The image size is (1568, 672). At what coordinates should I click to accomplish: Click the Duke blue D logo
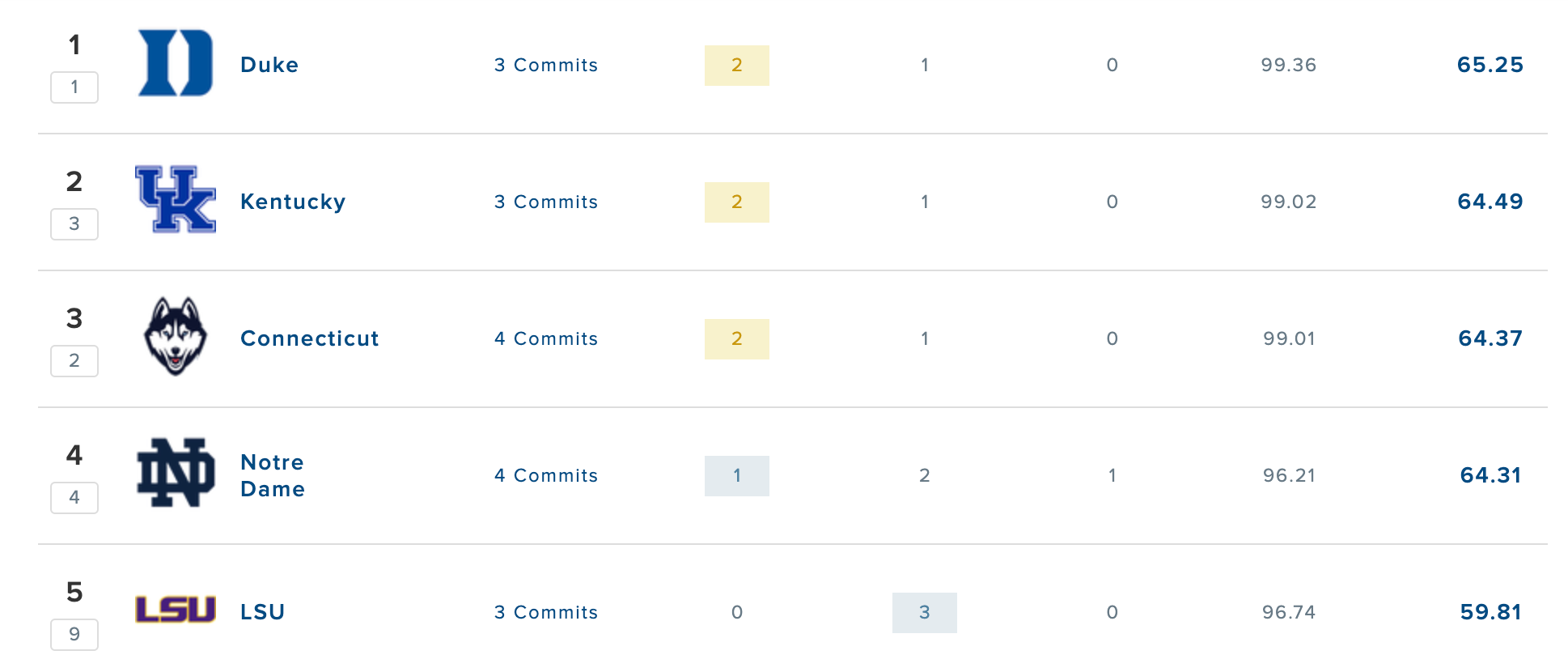[x=176, y=63]
